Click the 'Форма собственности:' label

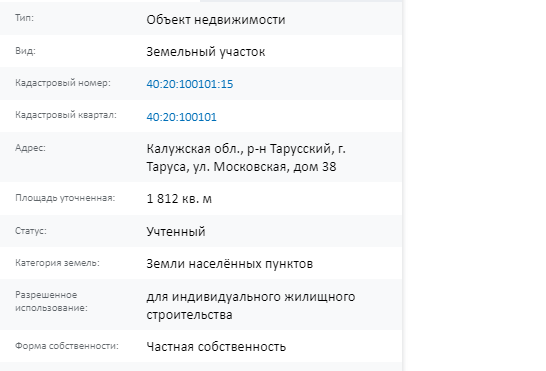pos(67,346)
